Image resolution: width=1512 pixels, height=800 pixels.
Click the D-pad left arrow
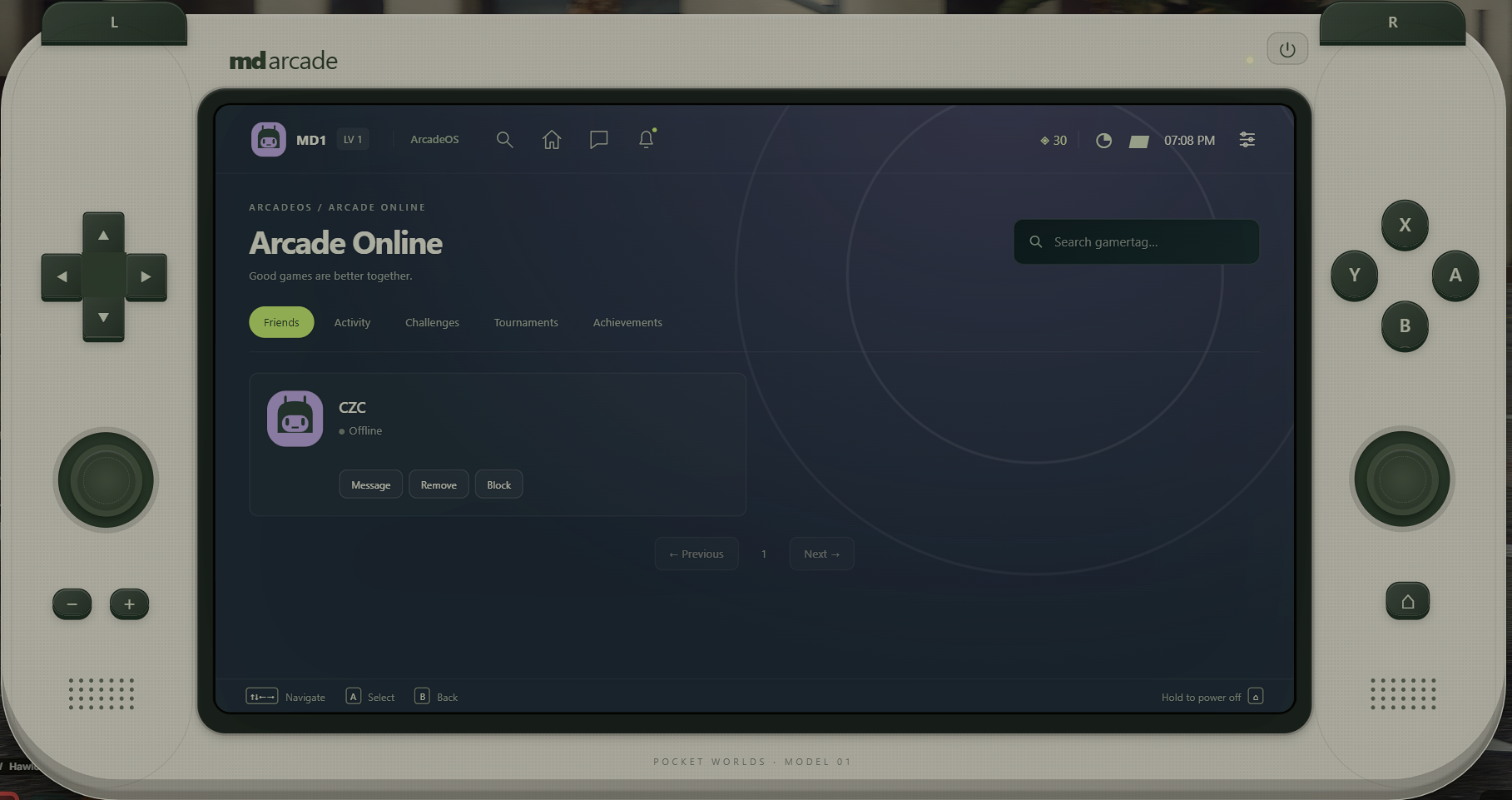pyautogui.click(x=62, y=276)
